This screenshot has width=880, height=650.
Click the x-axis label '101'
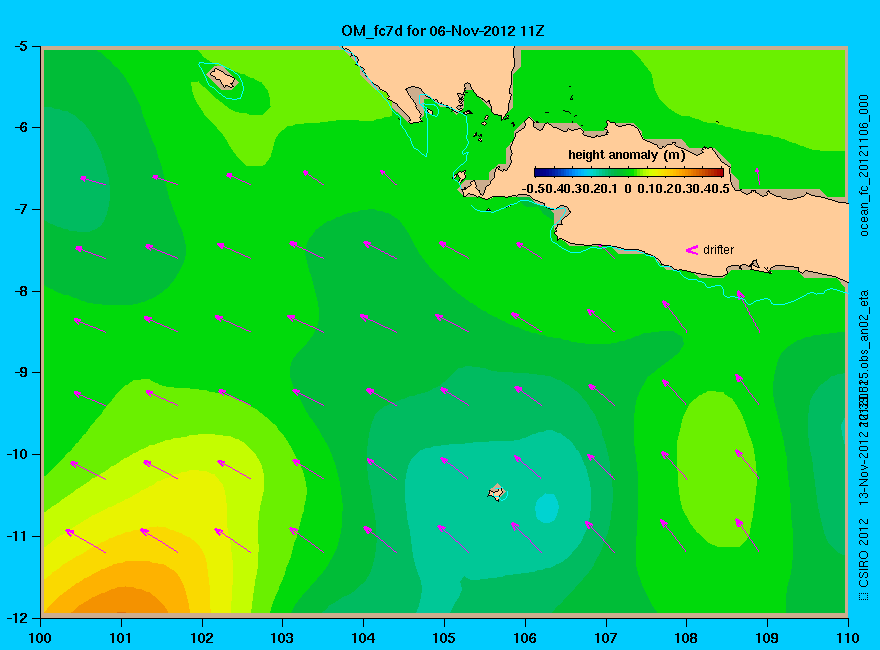pyautogui.click(x=121, y=638)
